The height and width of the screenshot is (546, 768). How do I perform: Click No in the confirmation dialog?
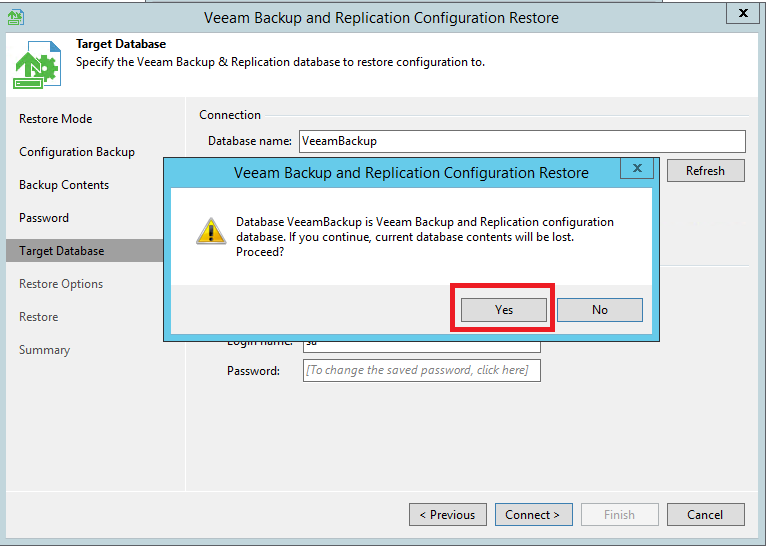pos(600,310)
